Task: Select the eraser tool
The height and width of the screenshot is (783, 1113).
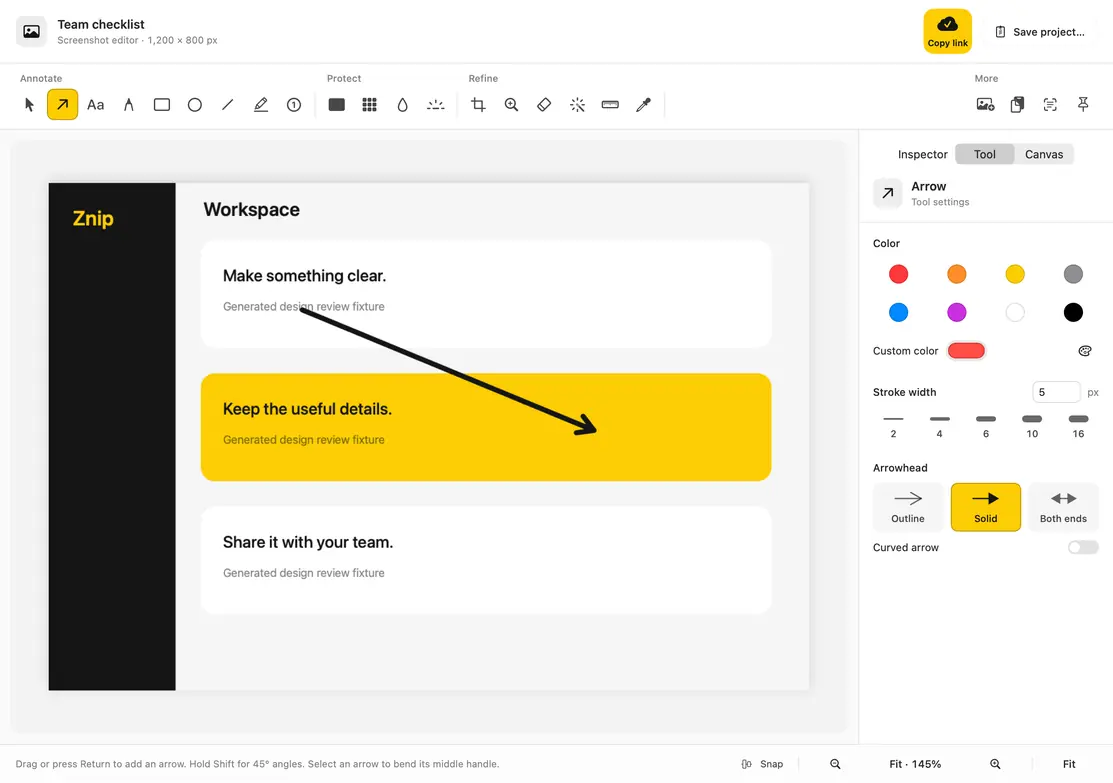Action: pyautogui.click(x=544, y=105)
